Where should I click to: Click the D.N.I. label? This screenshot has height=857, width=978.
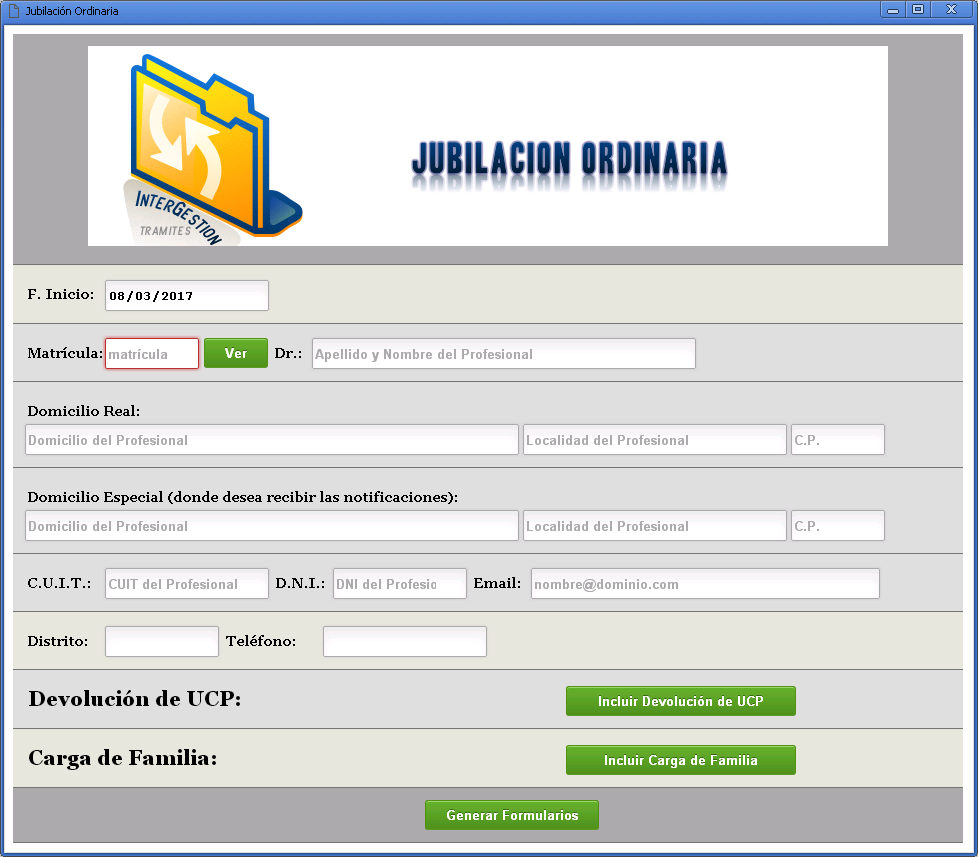[x=300, y=583]
